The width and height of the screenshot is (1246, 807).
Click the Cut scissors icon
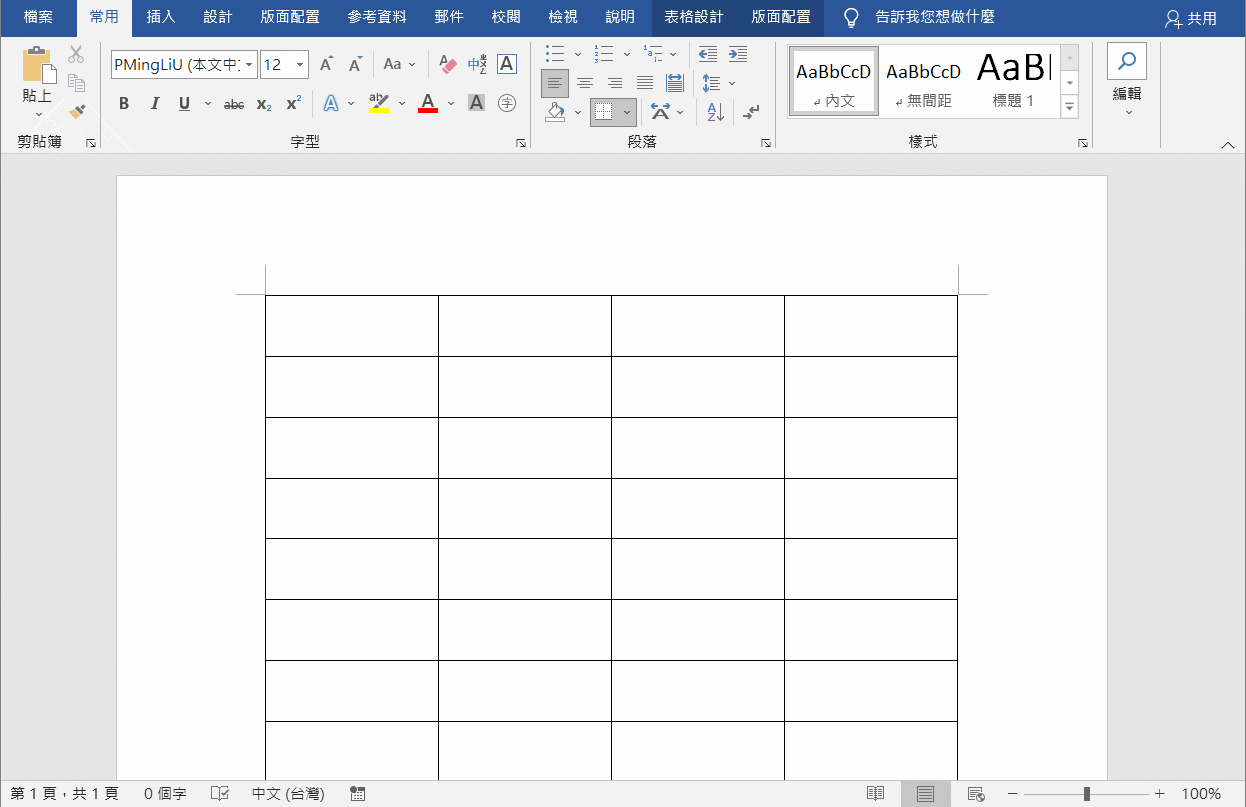tap(76, 55)
